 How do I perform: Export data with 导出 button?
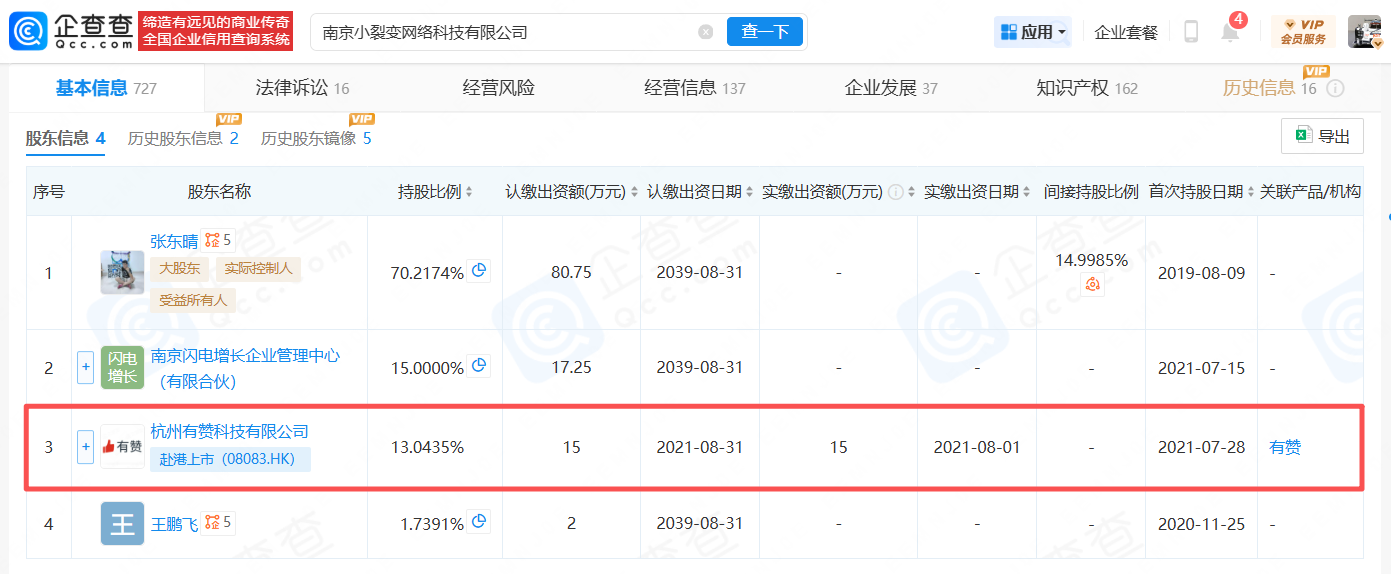click(x=1322, y=137)
